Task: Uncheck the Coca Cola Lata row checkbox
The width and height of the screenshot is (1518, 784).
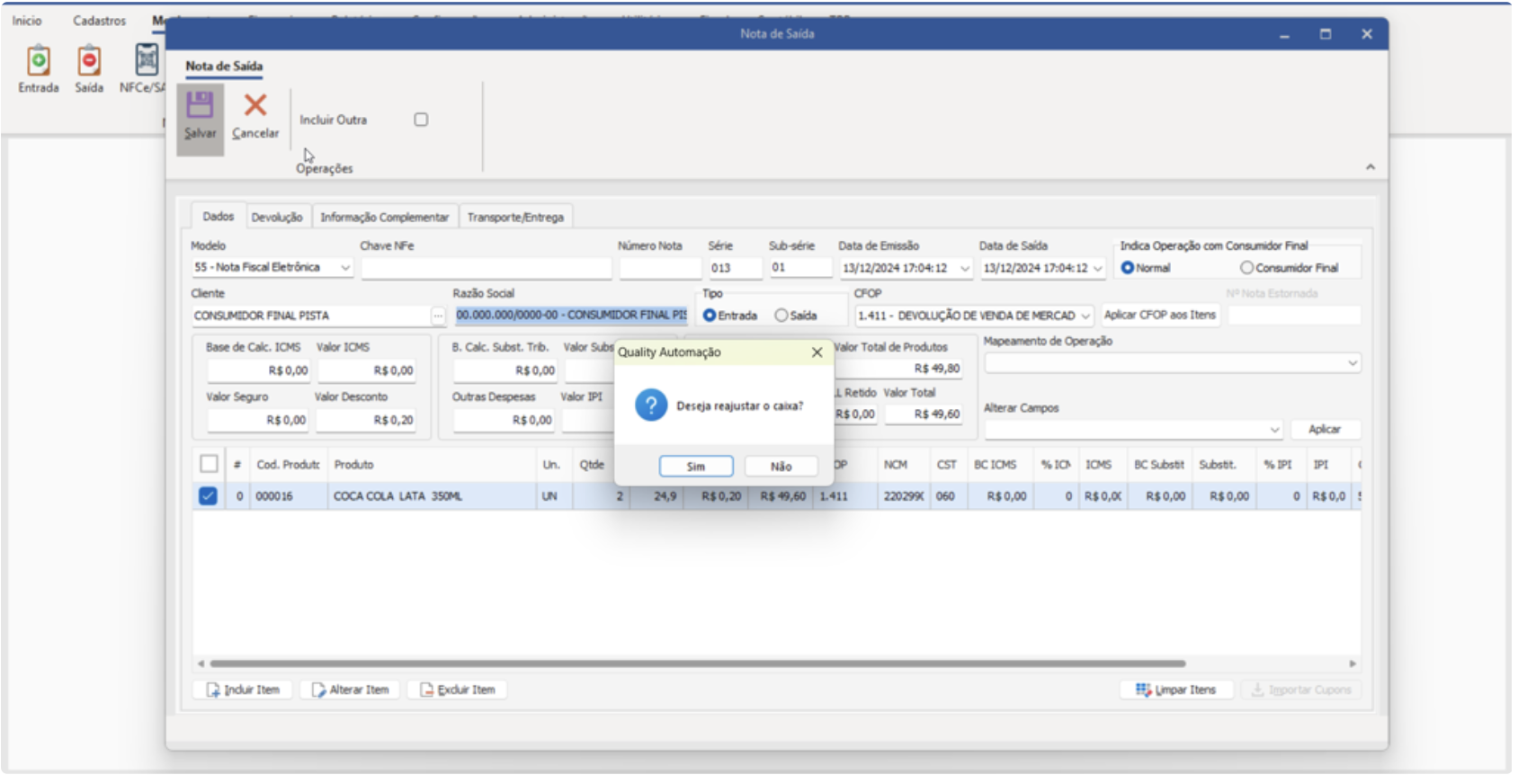Action: point(208,496)
